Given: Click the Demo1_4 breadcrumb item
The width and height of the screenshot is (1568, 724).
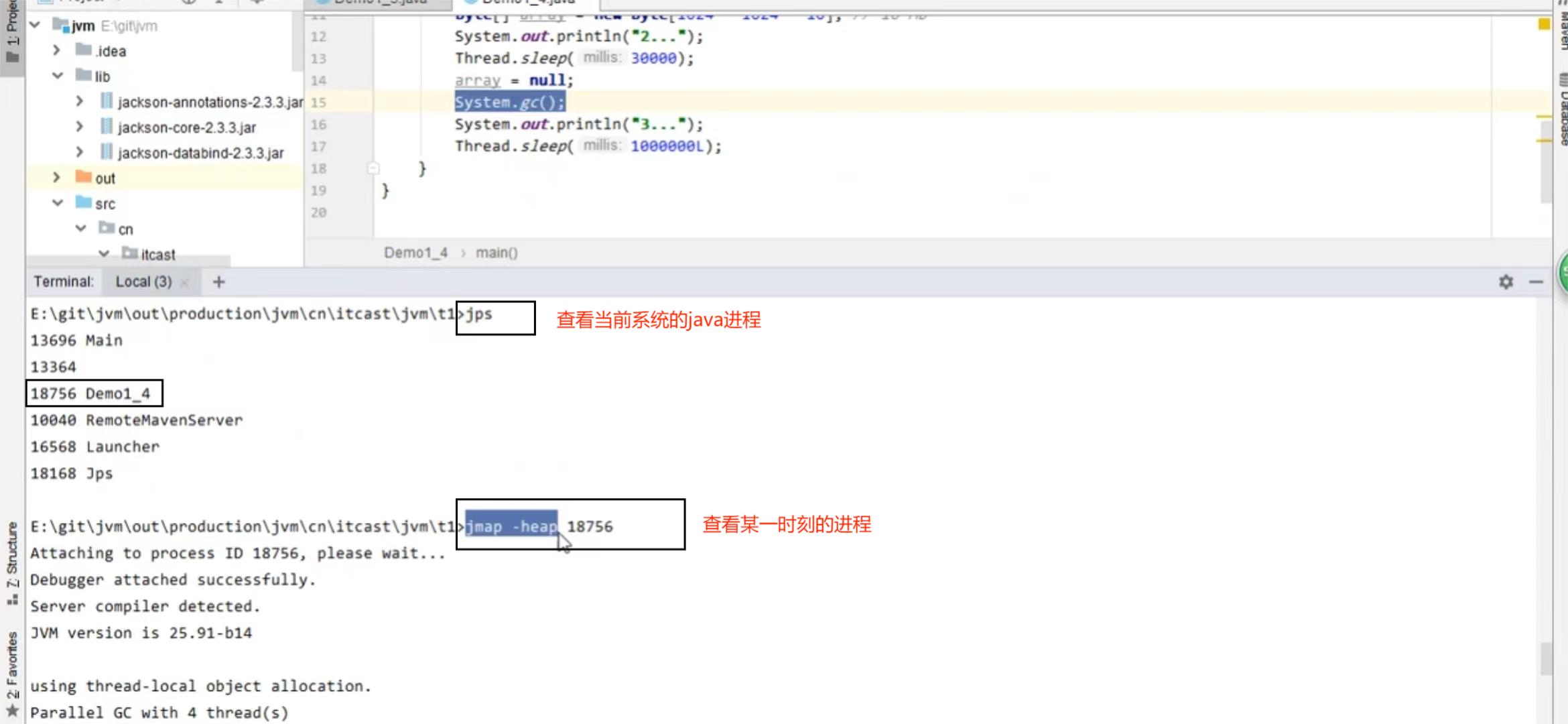Looking at the screenshot, I should pos(415,253).
